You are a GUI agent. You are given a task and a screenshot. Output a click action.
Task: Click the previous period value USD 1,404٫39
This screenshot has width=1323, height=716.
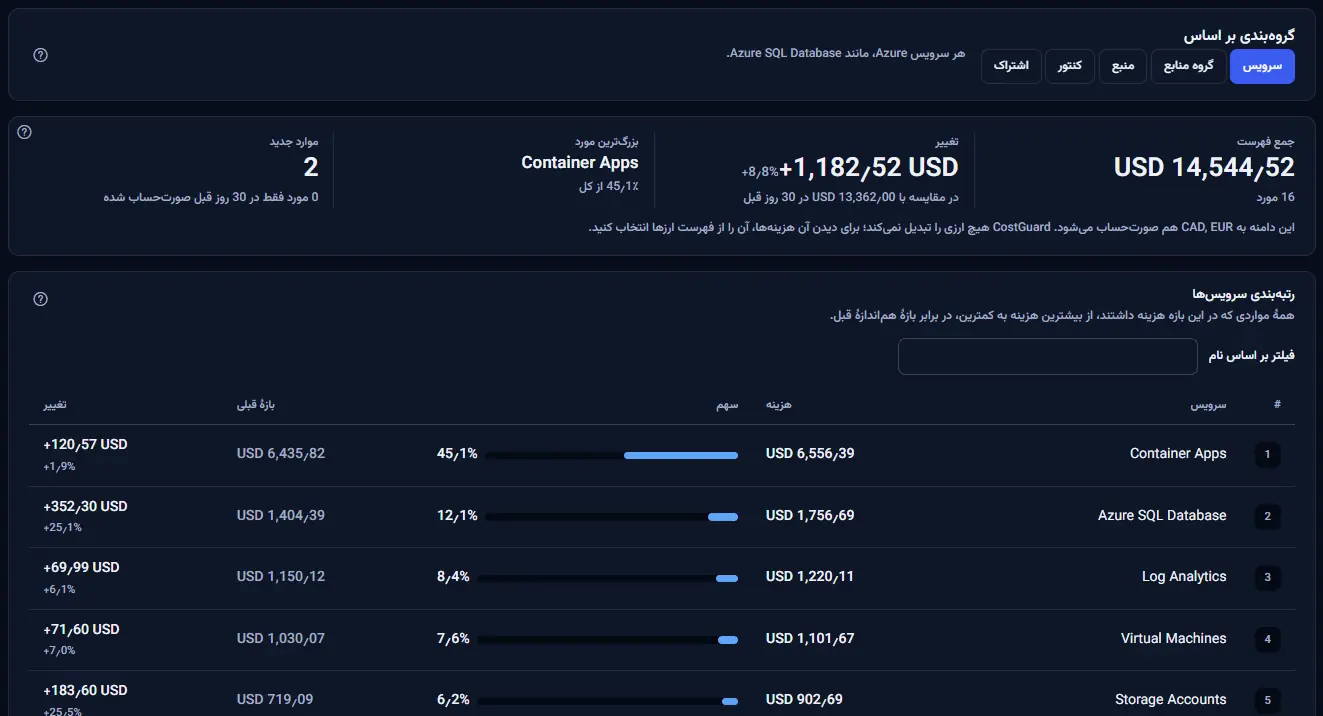point(281,516)
